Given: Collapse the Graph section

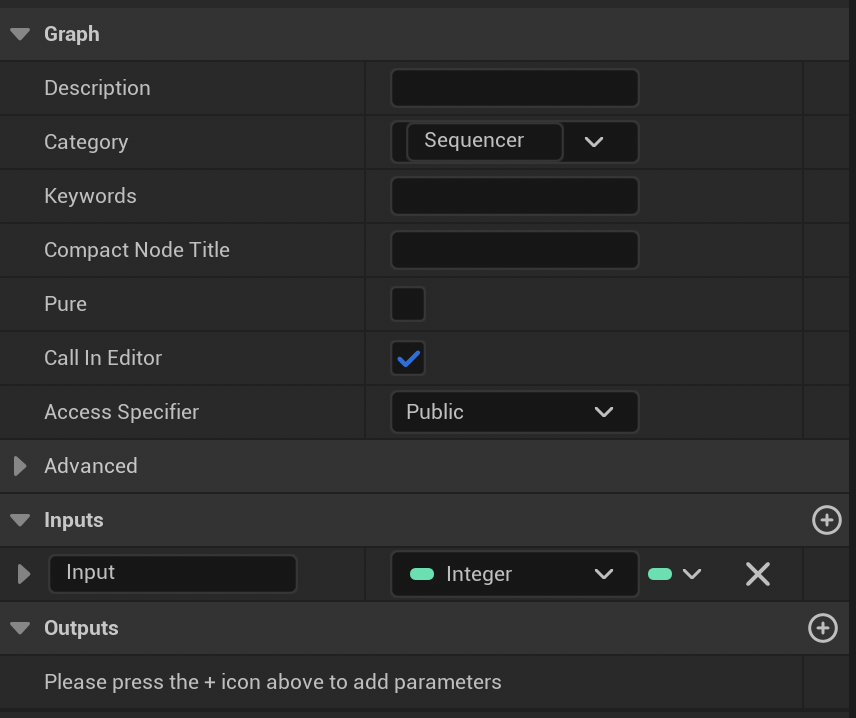Looking at the screenshot, I should click(20, 33).
